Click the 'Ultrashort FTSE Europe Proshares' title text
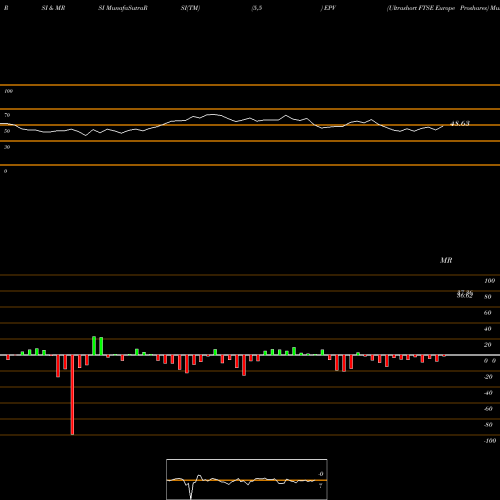The width and height of the screenshot is (500, 500). tap(437, 8)
